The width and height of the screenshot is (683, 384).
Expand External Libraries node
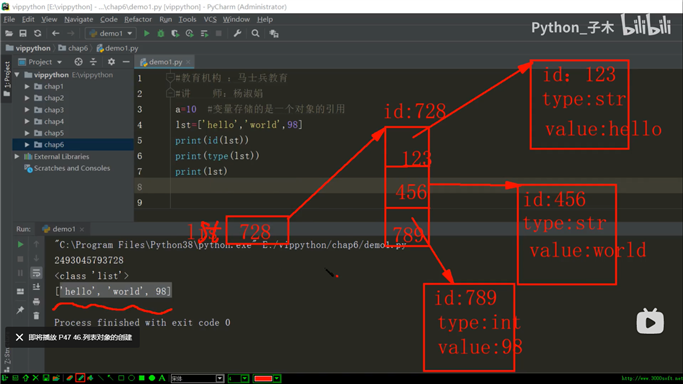click(17, 156)
